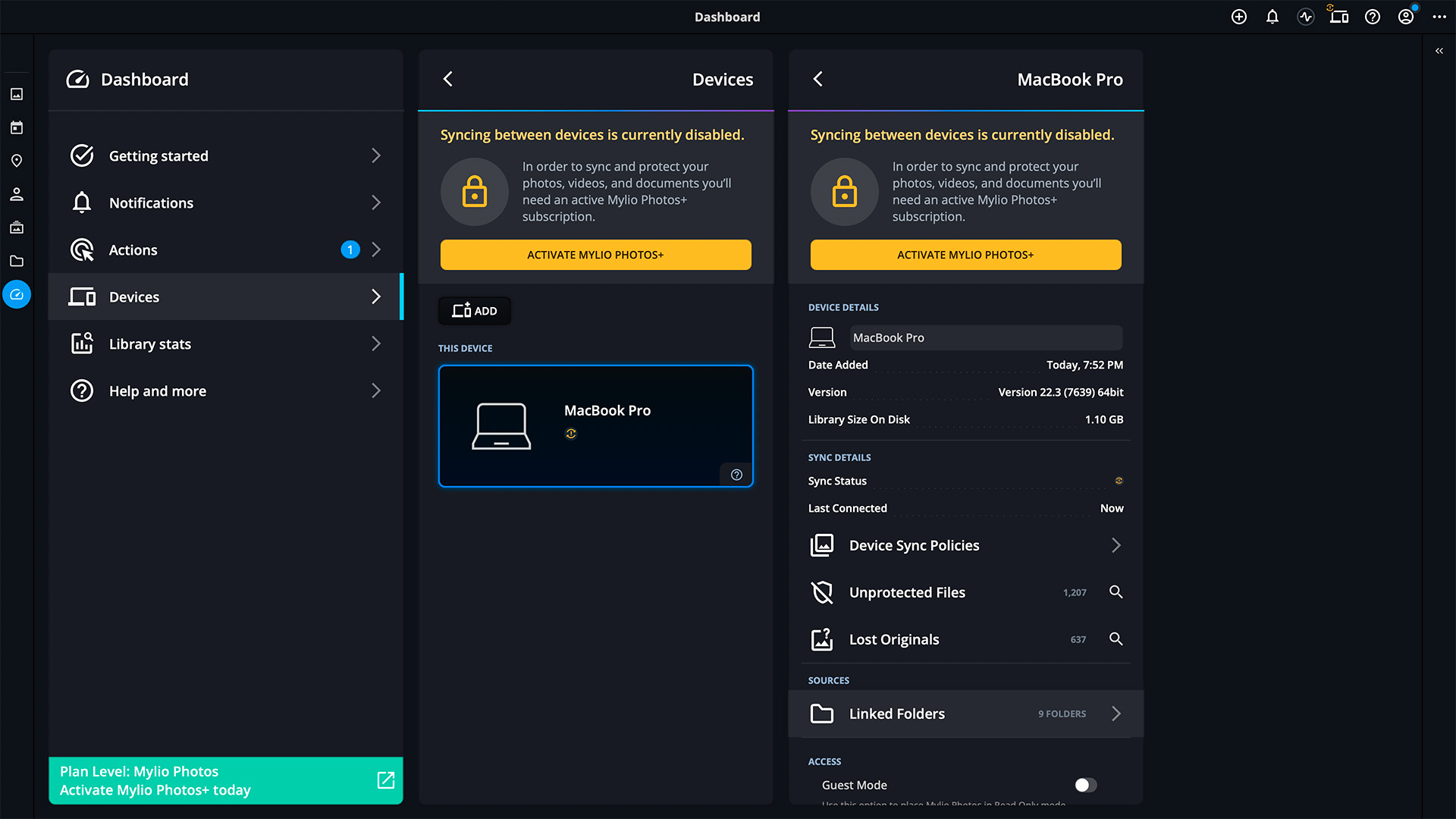The width and height of the screenshot is (1456, 819).
Task: Open Device Sync Policies chevron
Action: tap(1116, 545)
